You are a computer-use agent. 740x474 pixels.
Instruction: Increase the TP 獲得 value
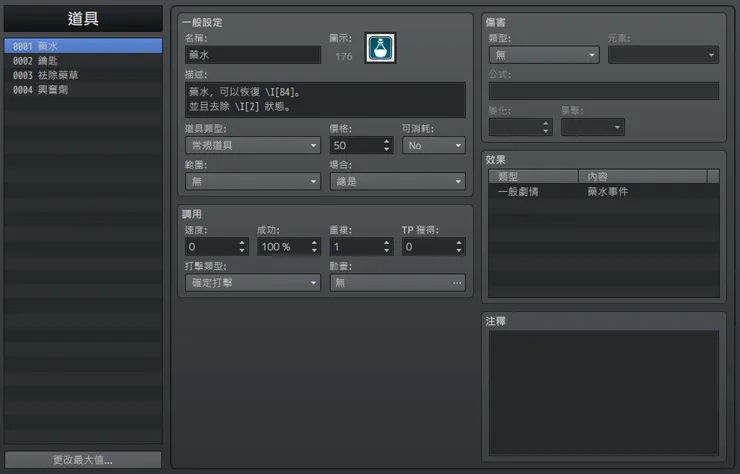[x=459, y=243]
